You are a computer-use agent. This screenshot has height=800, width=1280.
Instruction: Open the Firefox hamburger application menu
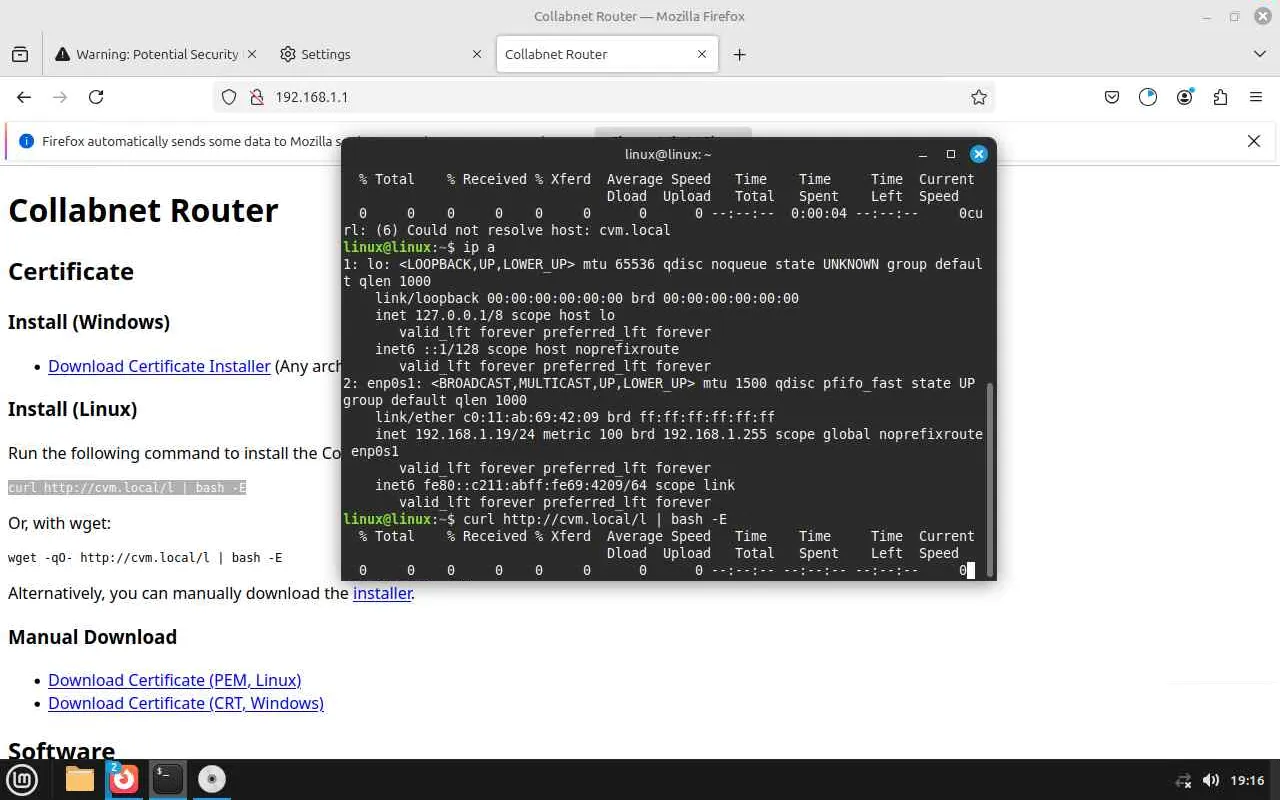point(1256,97)
